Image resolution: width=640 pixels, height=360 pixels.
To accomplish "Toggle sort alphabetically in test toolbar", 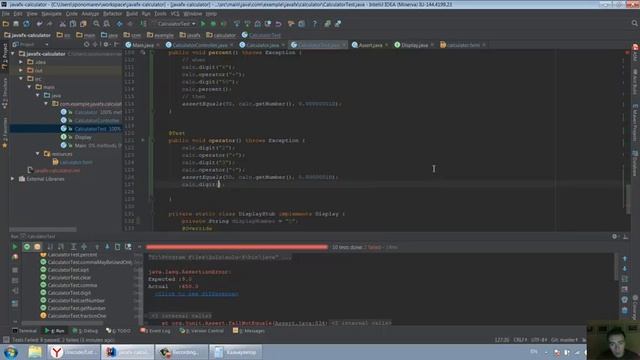I will 50,247.
